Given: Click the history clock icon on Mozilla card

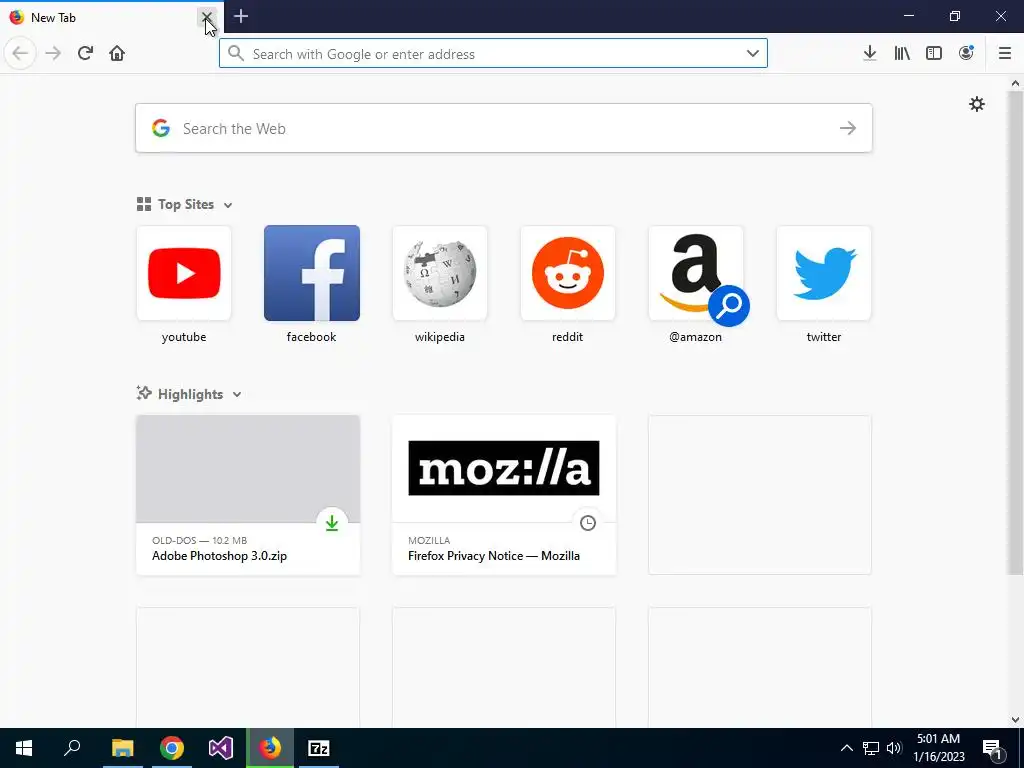Looking at the screenshot, I should 588,522.
